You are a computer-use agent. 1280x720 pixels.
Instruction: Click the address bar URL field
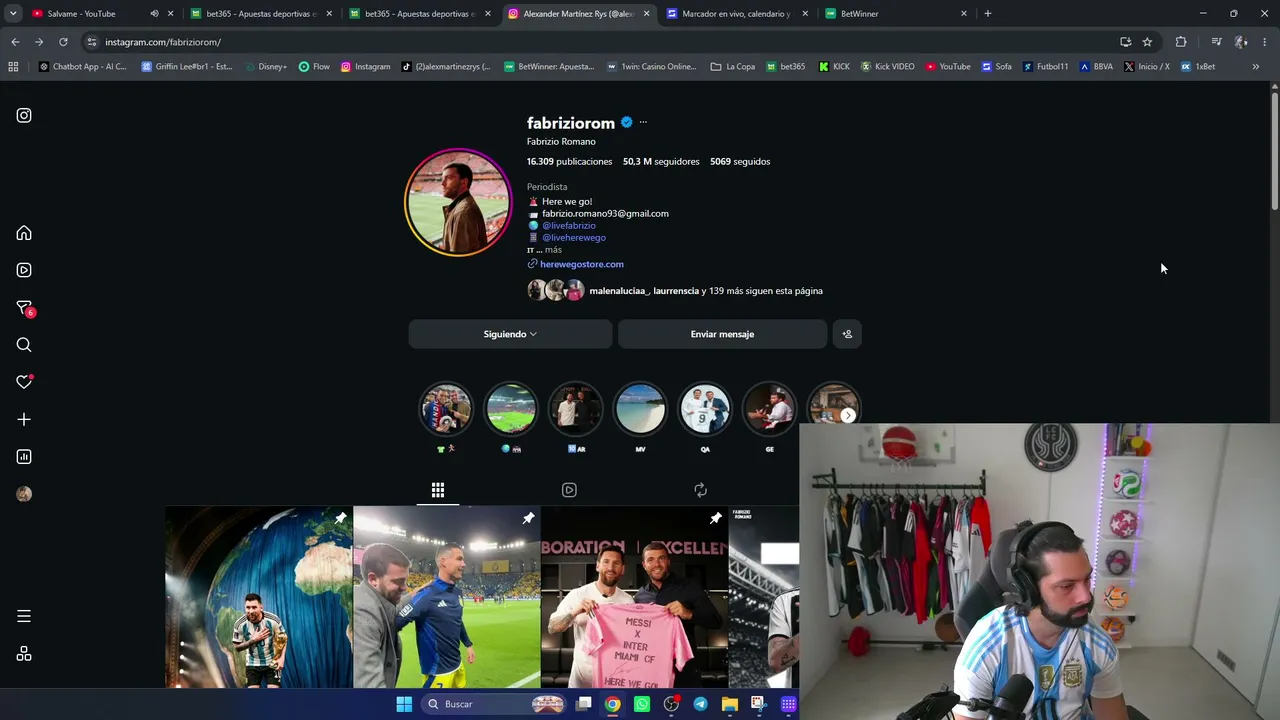pos(600,42)
